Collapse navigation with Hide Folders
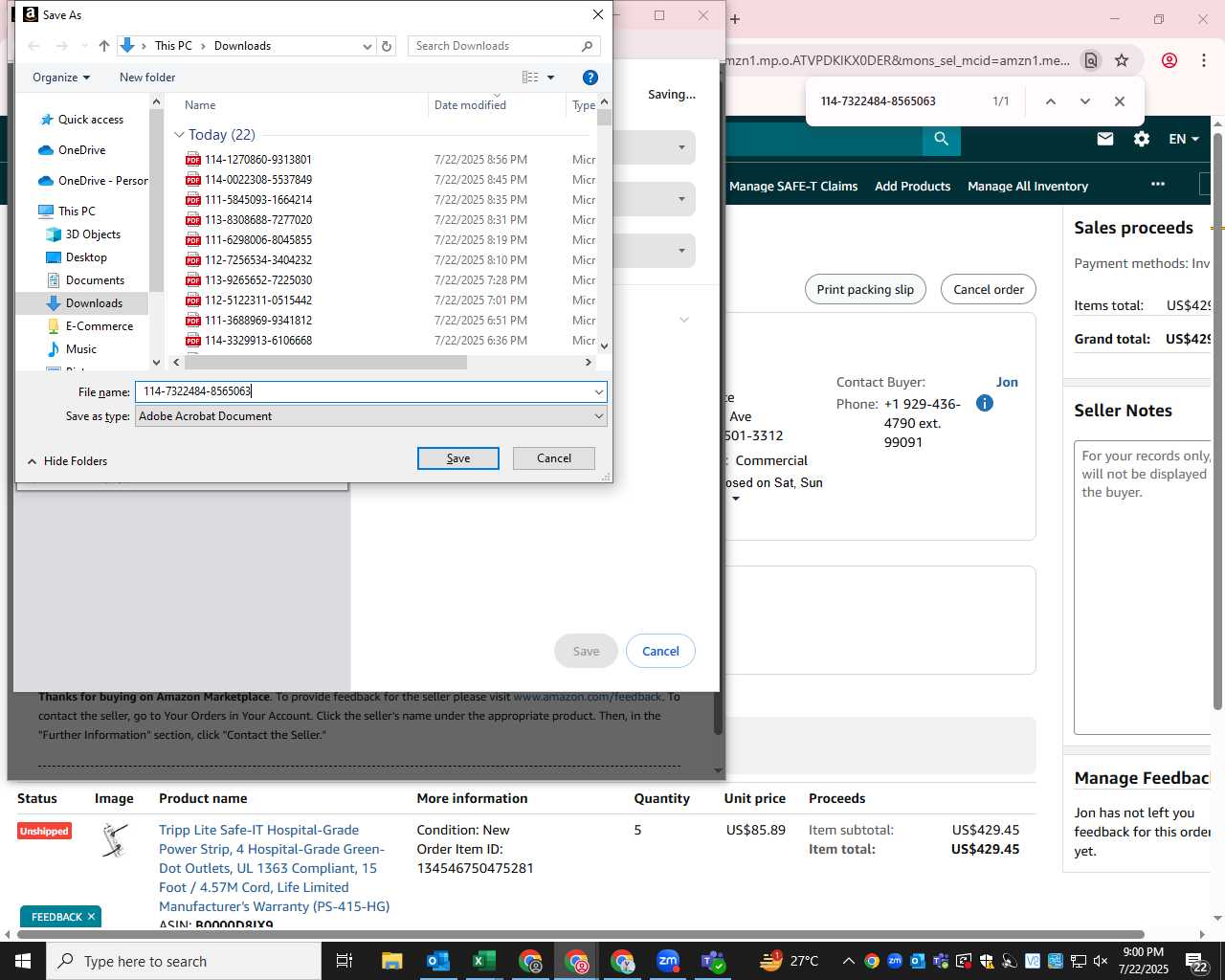Viewport: 1225px width, 980px height. click(67, 461)
